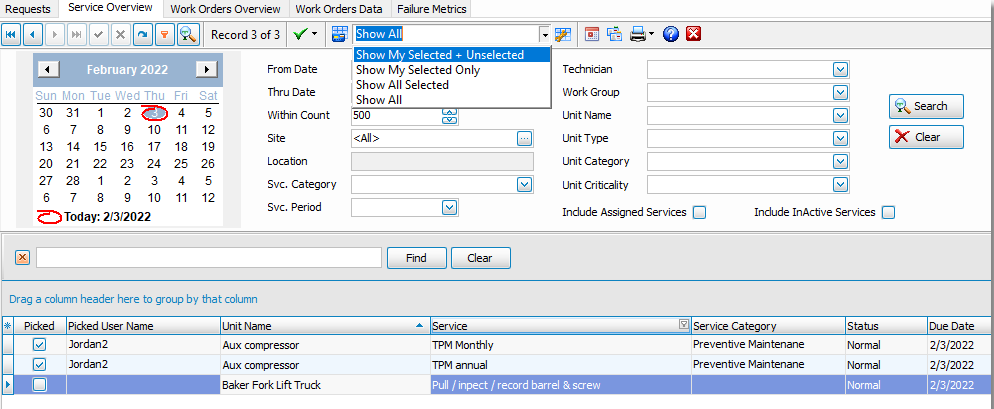Screen dimensions: 994x409
Task: Sort by Unit Name column header
Action: click(x=325, y=326)
